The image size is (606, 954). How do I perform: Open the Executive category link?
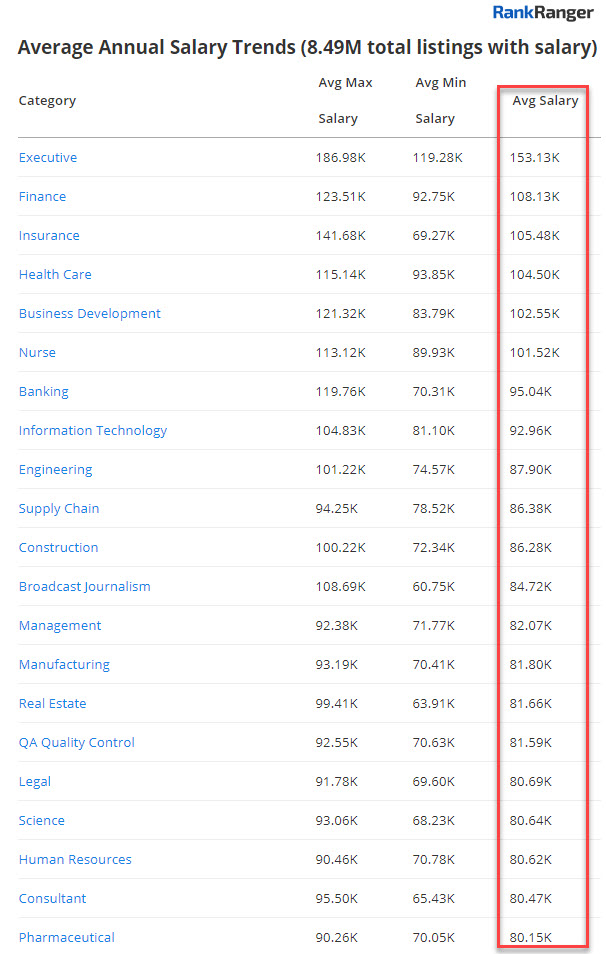[x=48, y=158]
